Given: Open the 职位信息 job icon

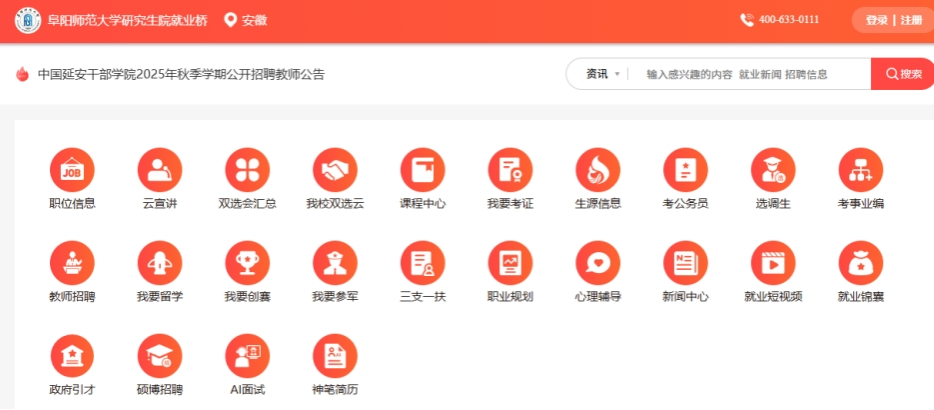Looking at the screenshot, I should click(72, 170).
